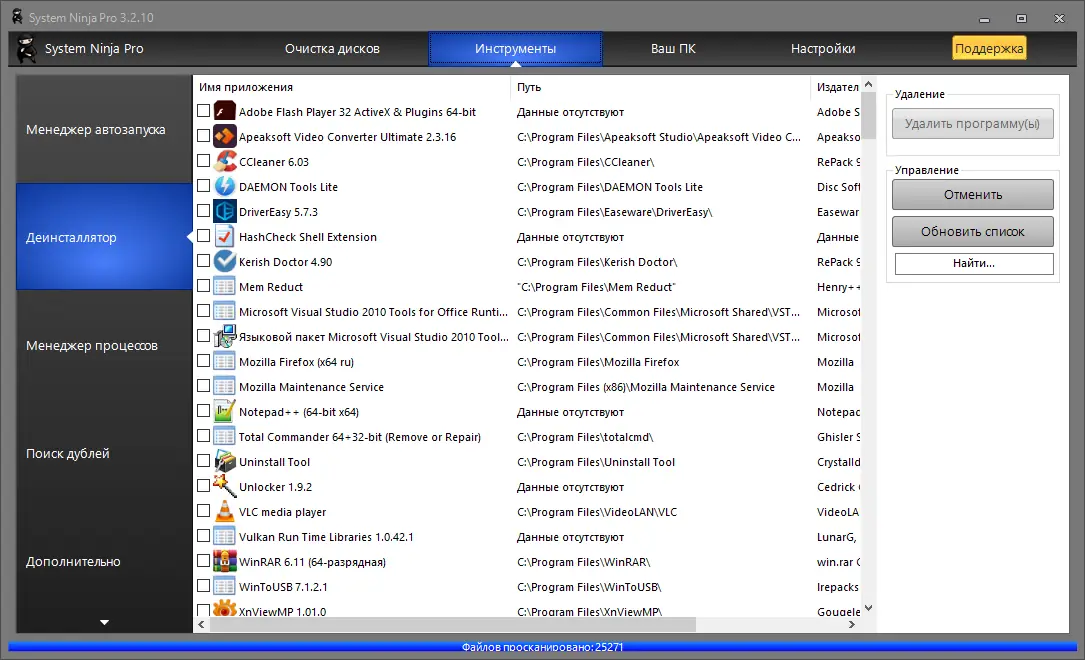1085x660 pixels.
Task: Click the VLC media player cone icon
Action: [224, 511]
